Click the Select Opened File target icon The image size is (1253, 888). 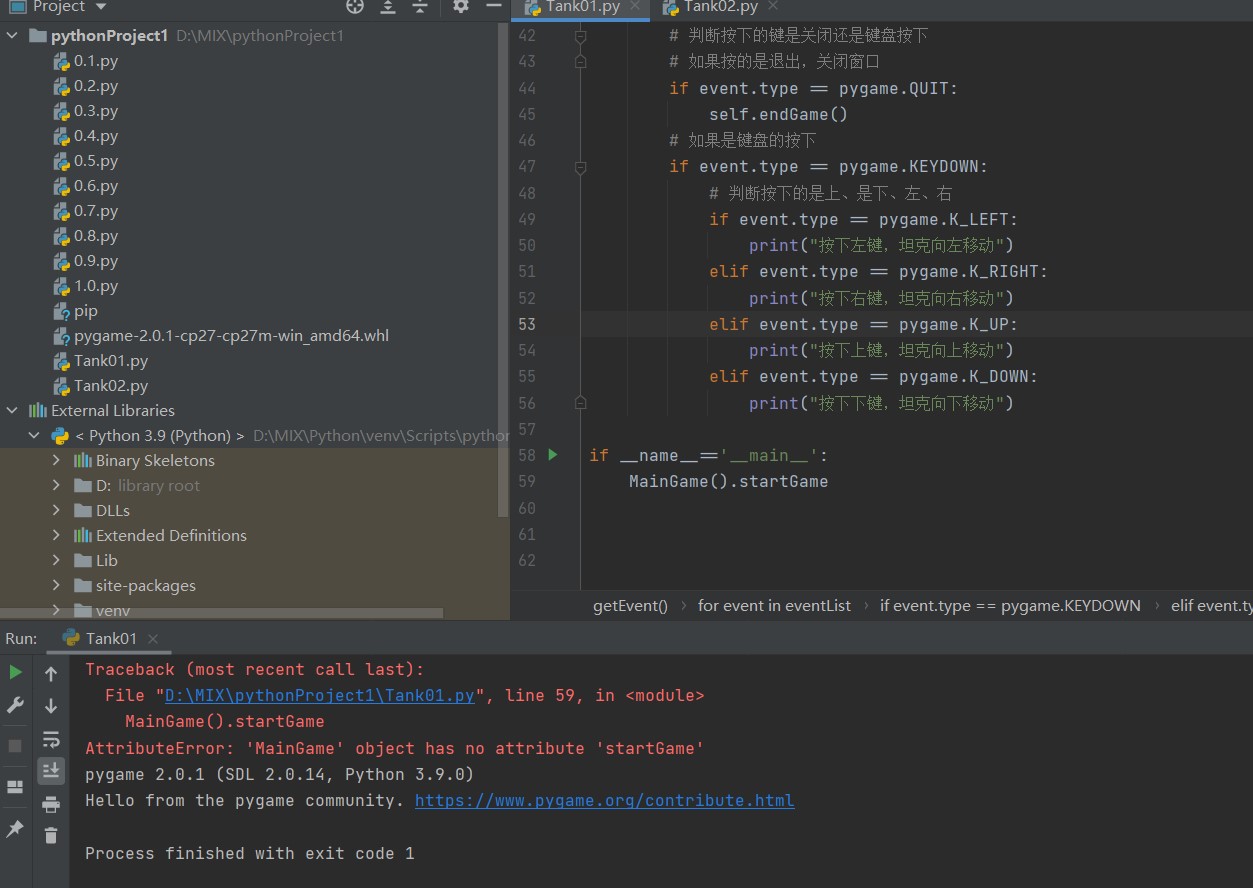point(355,7)
